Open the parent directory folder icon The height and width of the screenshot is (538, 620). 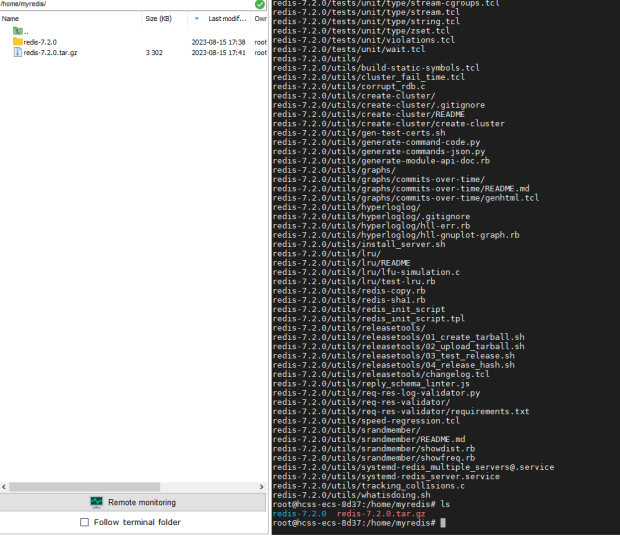tap(17, 31)
